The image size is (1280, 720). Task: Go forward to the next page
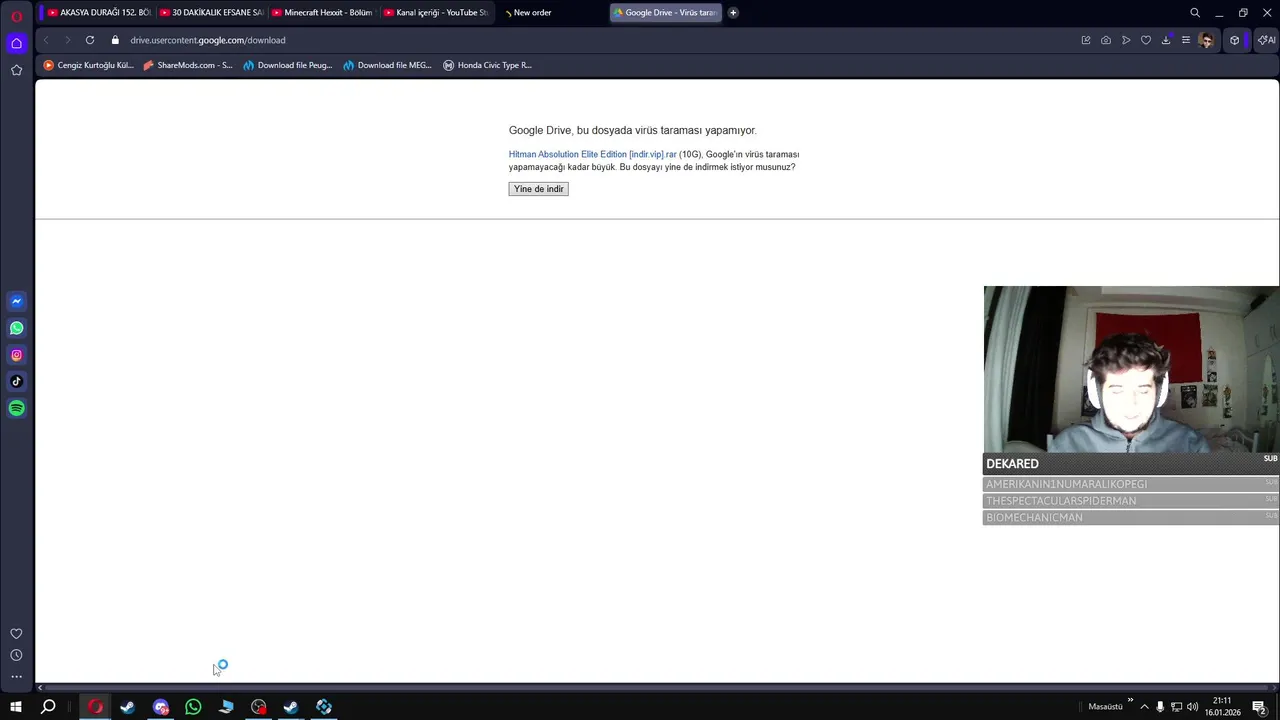click(x=67, y=40)
